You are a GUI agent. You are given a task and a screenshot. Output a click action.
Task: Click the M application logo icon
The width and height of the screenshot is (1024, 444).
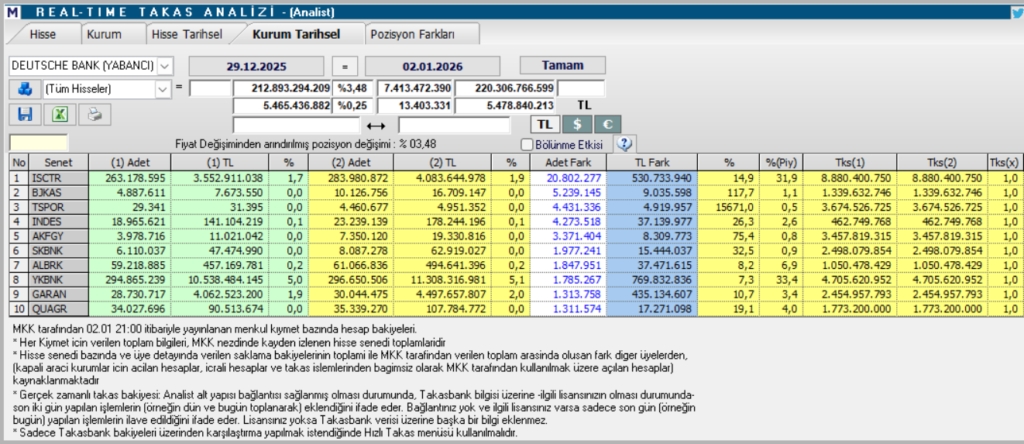(11, 12)
